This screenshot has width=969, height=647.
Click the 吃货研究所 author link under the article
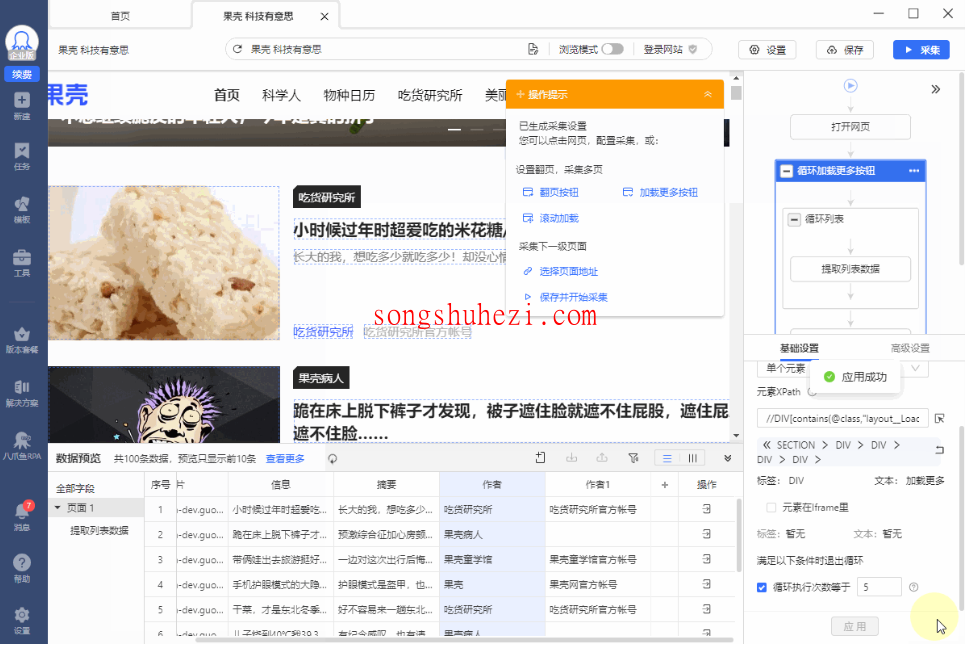[323, 332]
